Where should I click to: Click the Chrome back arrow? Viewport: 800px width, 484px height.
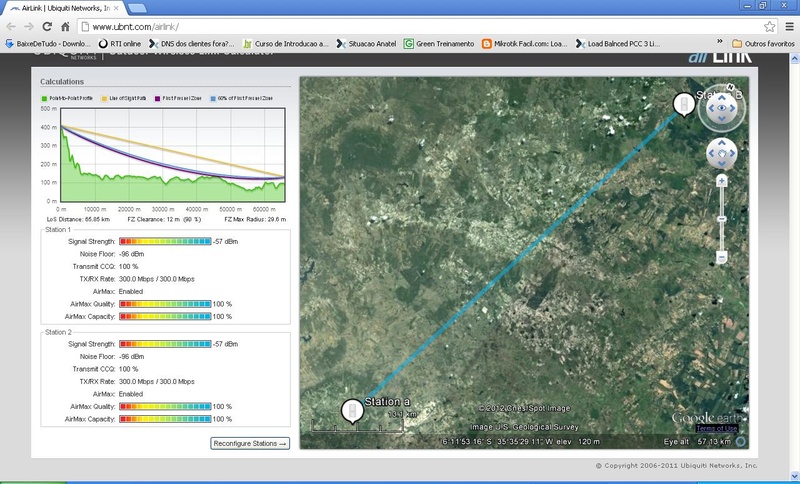[11, 27]
